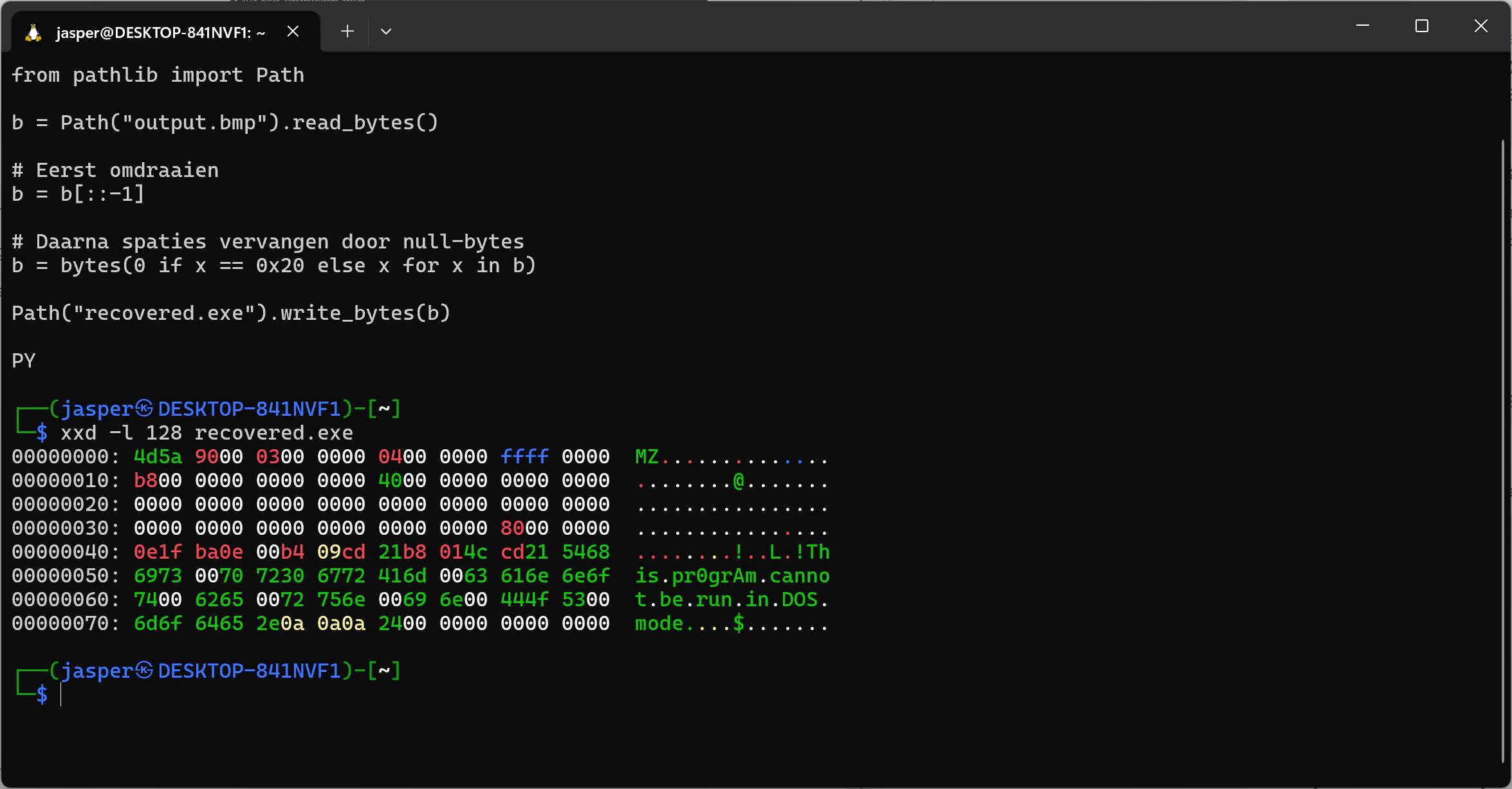Click the line 'from pathlib import Path'
Viewport: 1512px width, 789px height.
coord(158,75)
